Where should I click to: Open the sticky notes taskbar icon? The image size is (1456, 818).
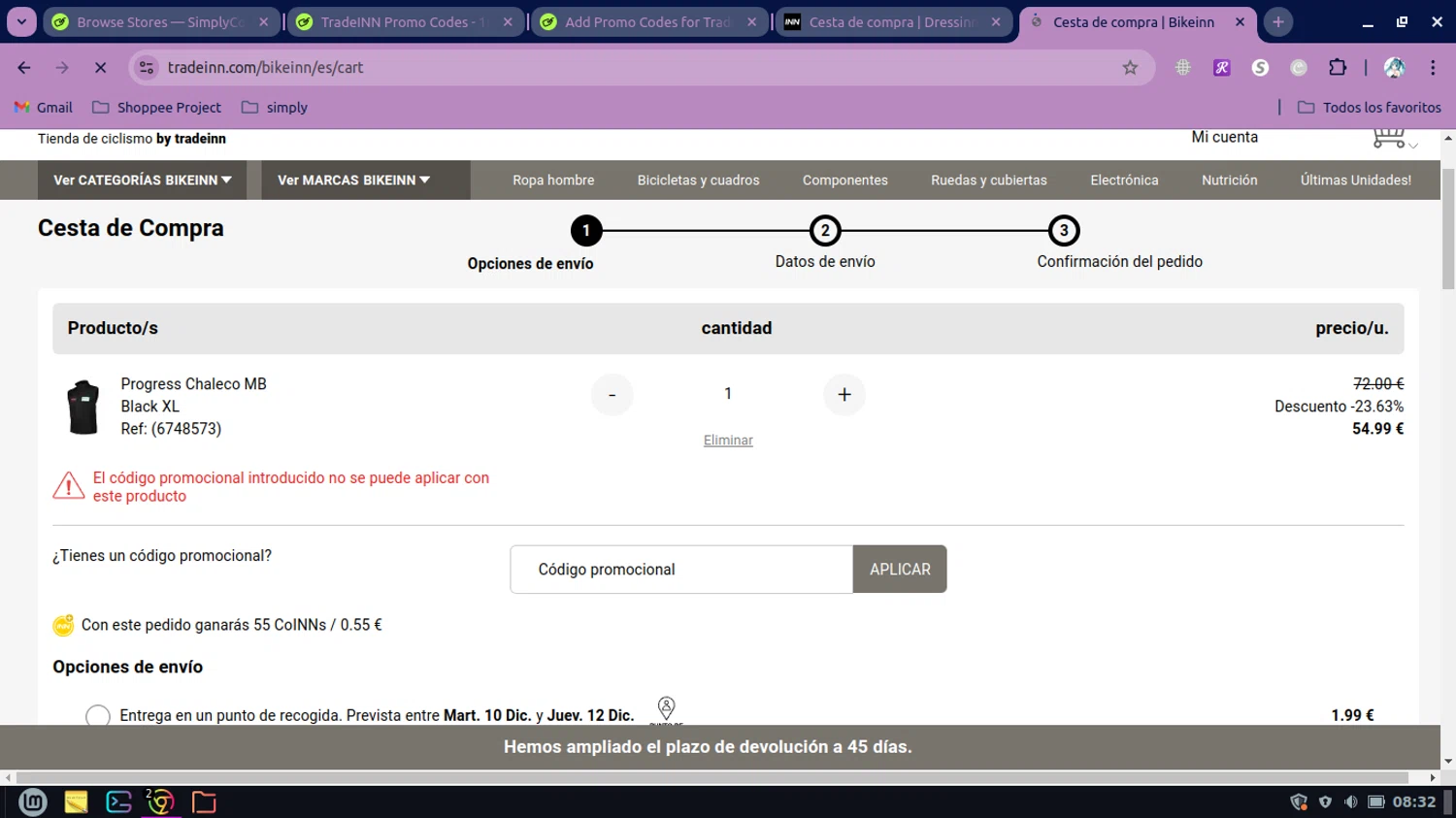click(x=76, y=802)
